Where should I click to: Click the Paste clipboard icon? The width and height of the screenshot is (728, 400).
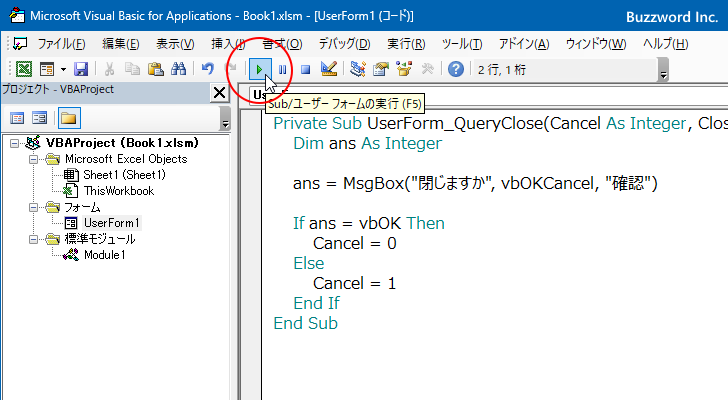pyautogui.click(x=156, y=70)
